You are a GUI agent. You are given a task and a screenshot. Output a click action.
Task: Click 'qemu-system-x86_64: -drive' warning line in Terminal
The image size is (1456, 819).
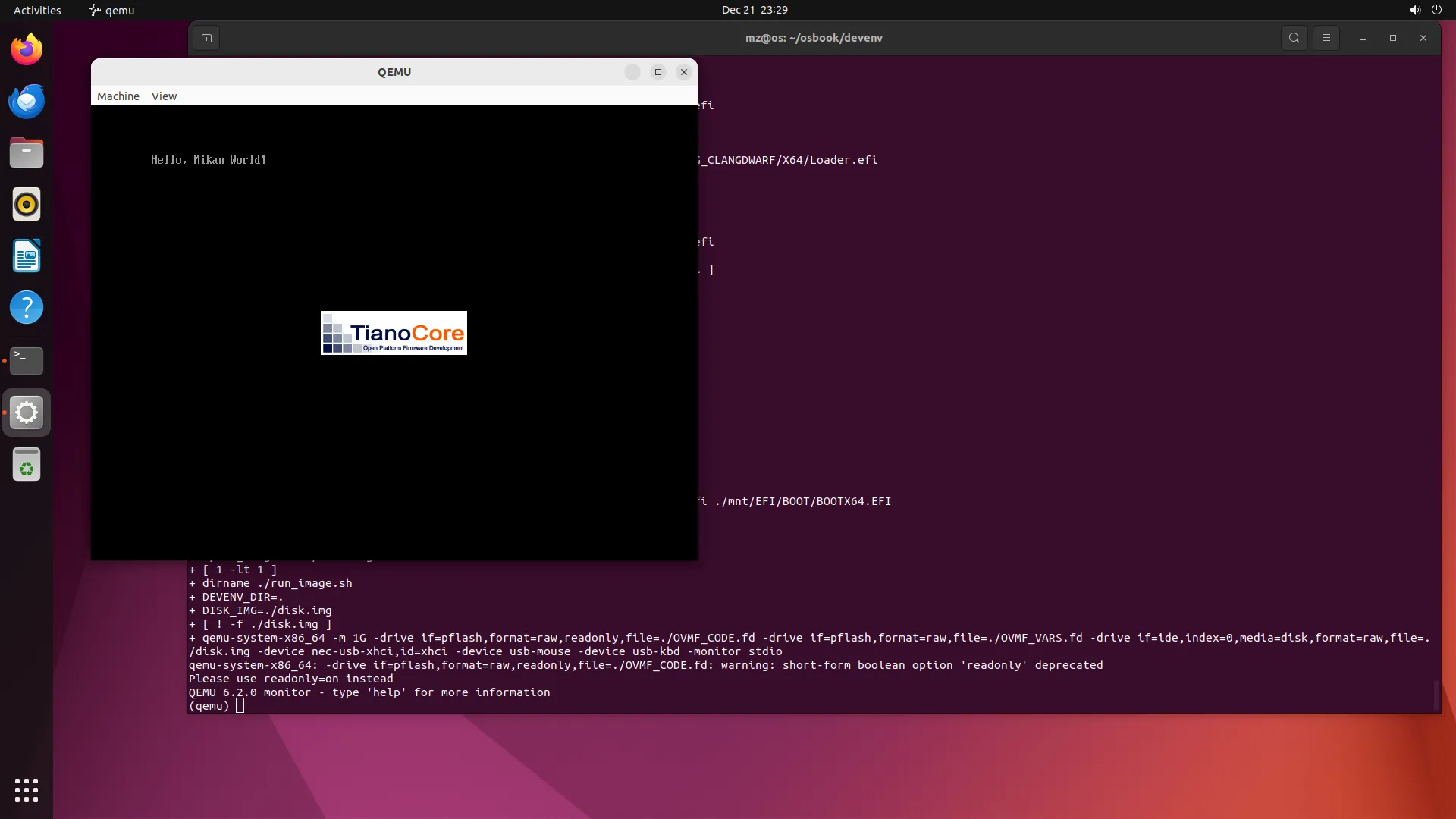[646, 665]
